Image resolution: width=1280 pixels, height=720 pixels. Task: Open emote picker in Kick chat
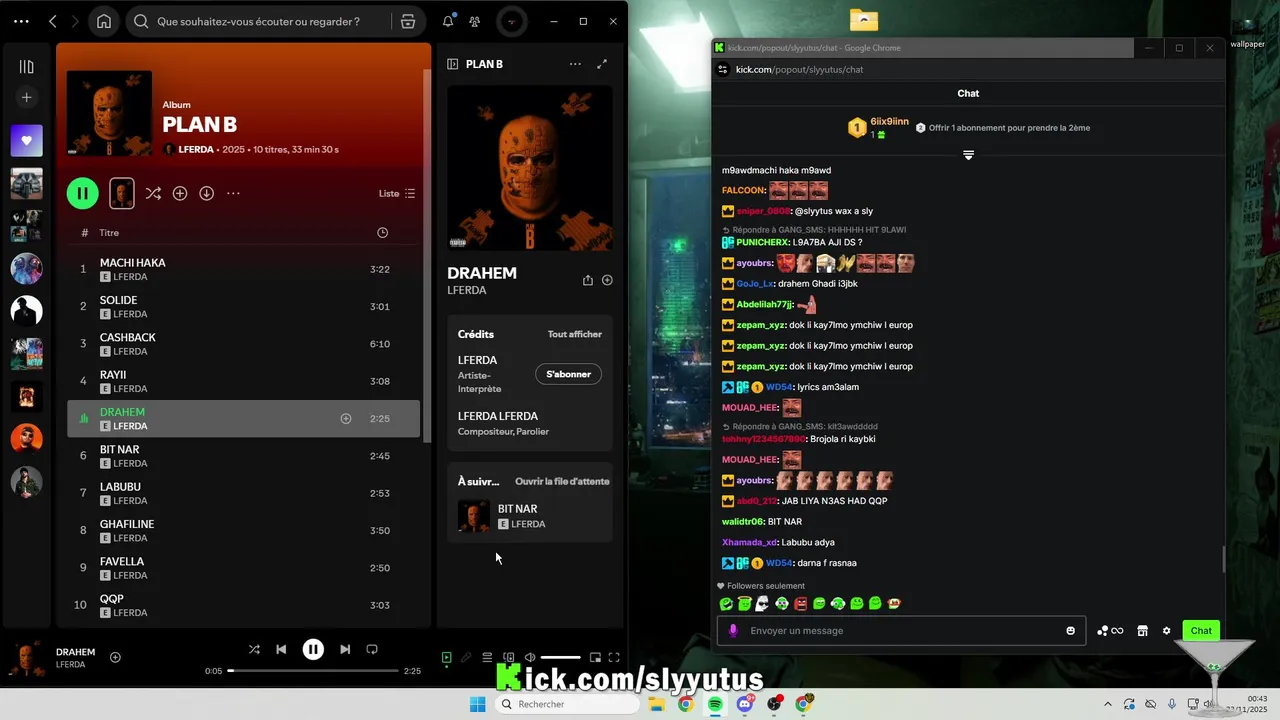(1071, 630)
